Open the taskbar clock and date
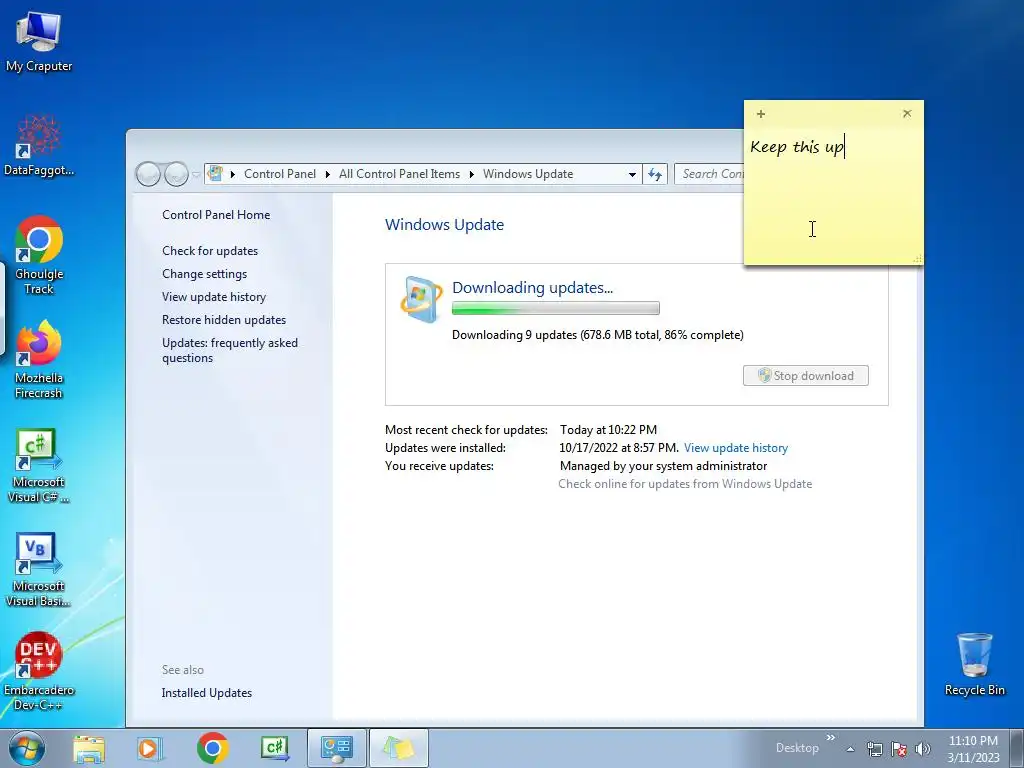Image resolution: width=1024 pixels, height=768 pixels. (973, 749)
